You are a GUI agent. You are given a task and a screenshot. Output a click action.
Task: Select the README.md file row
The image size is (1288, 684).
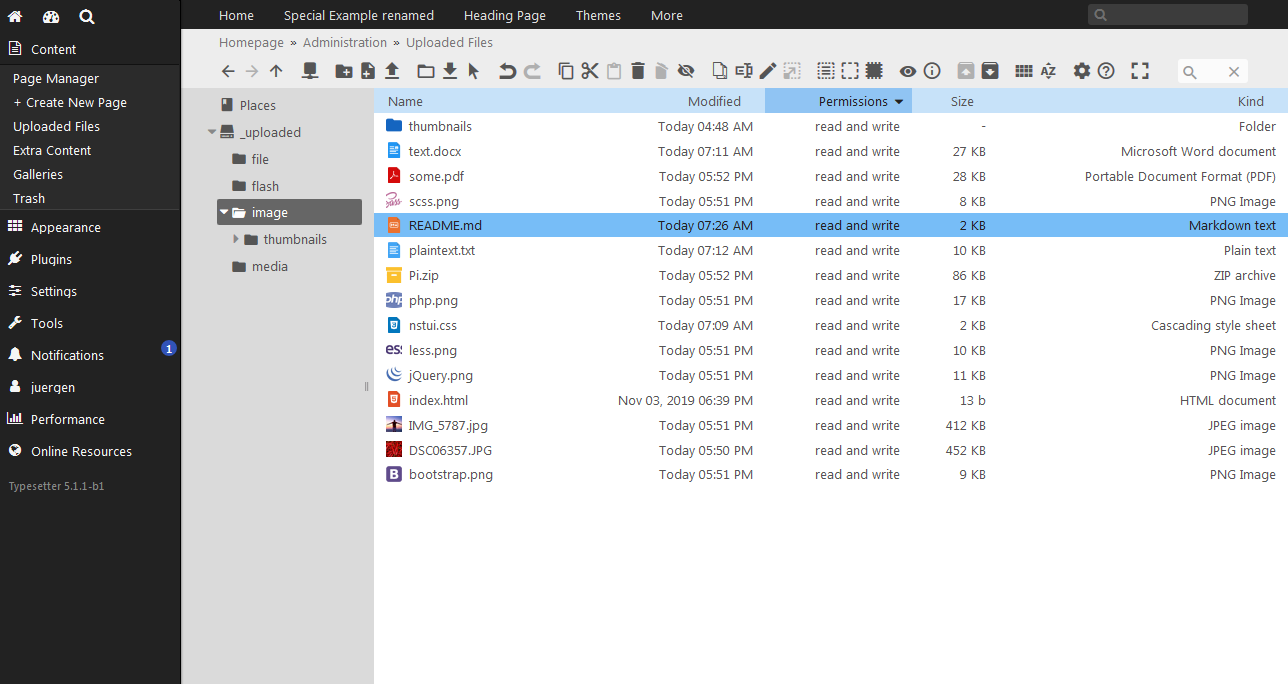click(441, 225)
